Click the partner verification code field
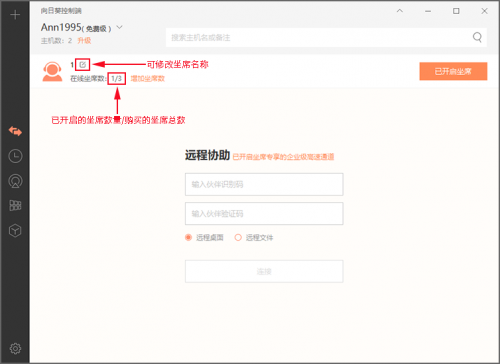Viewport: 500px width, 364px height. coord(264,213)
